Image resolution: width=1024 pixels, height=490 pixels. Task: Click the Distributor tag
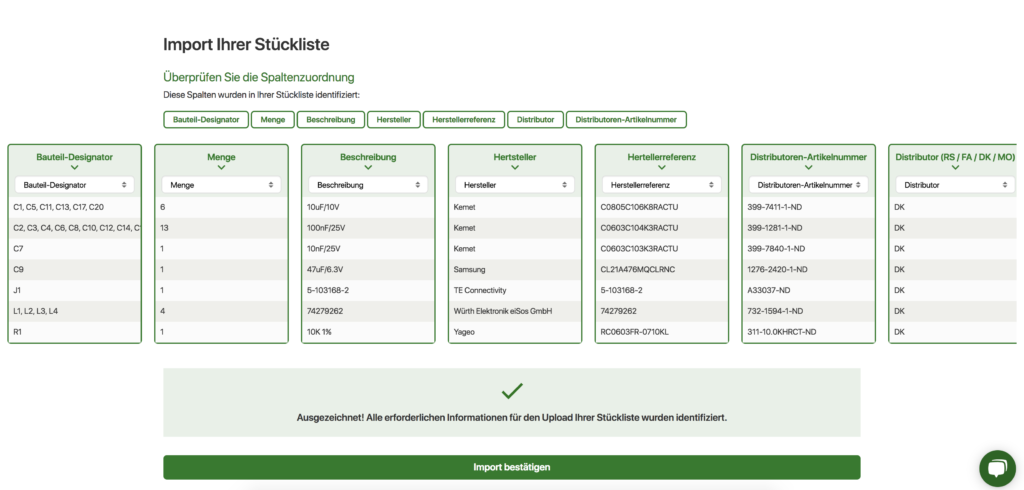pyautogui.click(x=536, y=120)
